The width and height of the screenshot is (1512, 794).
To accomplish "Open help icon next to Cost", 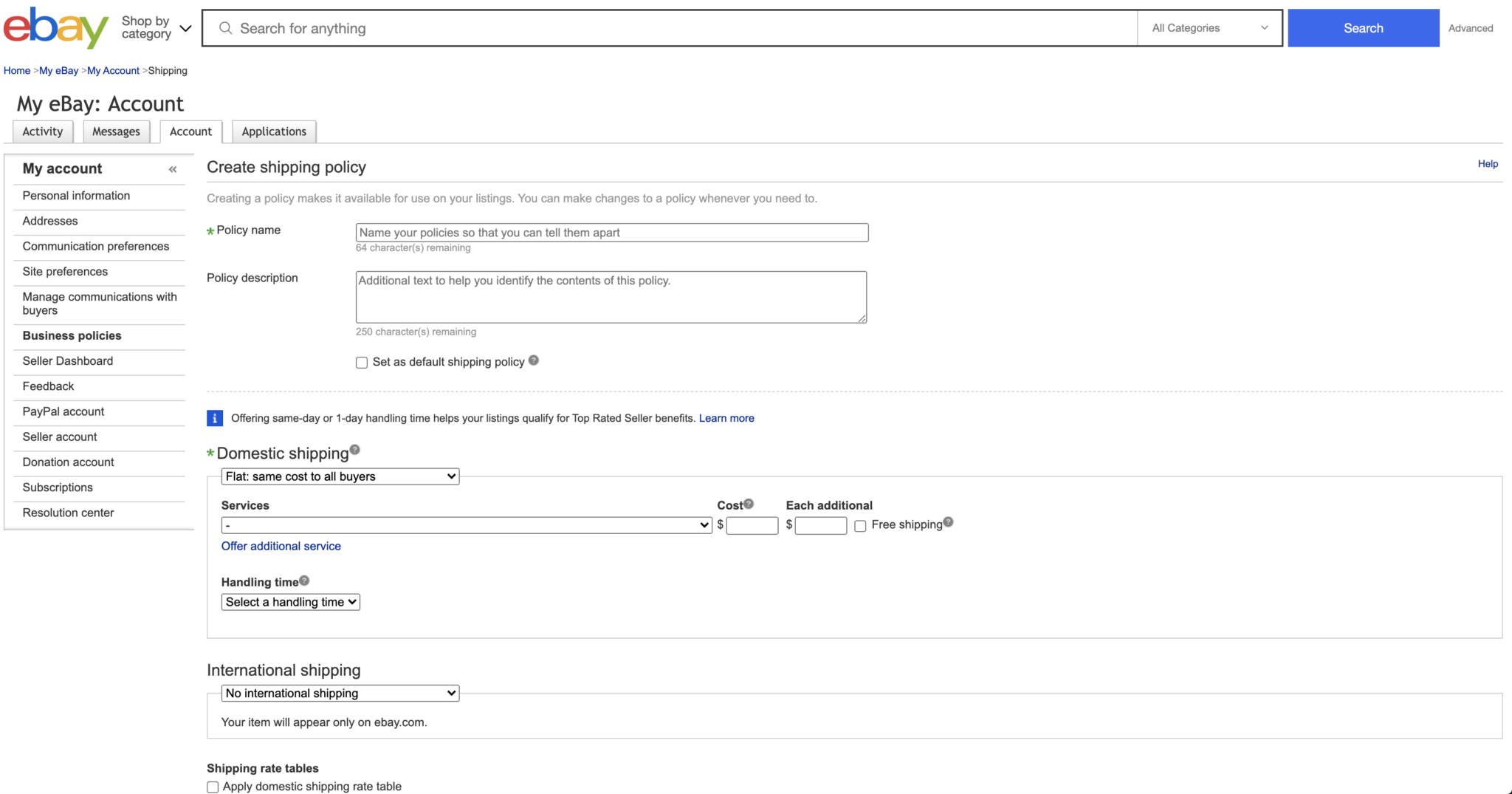I will tap(749, 504).
